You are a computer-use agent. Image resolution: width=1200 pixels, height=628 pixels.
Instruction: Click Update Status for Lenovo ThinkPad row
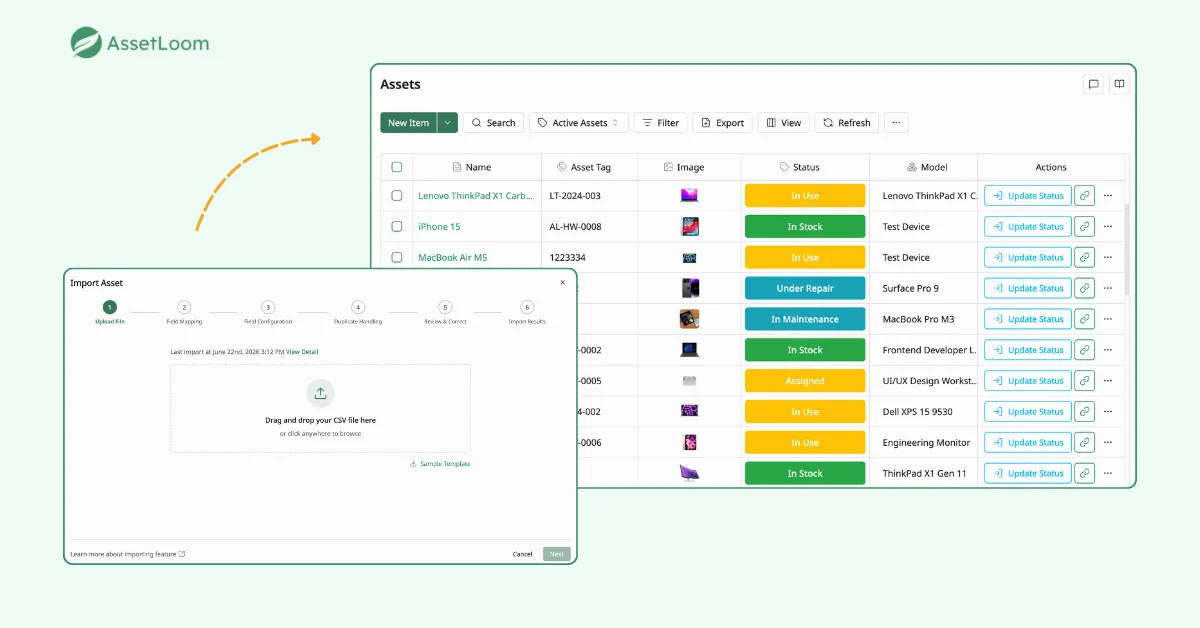[x=1028, y=196]
